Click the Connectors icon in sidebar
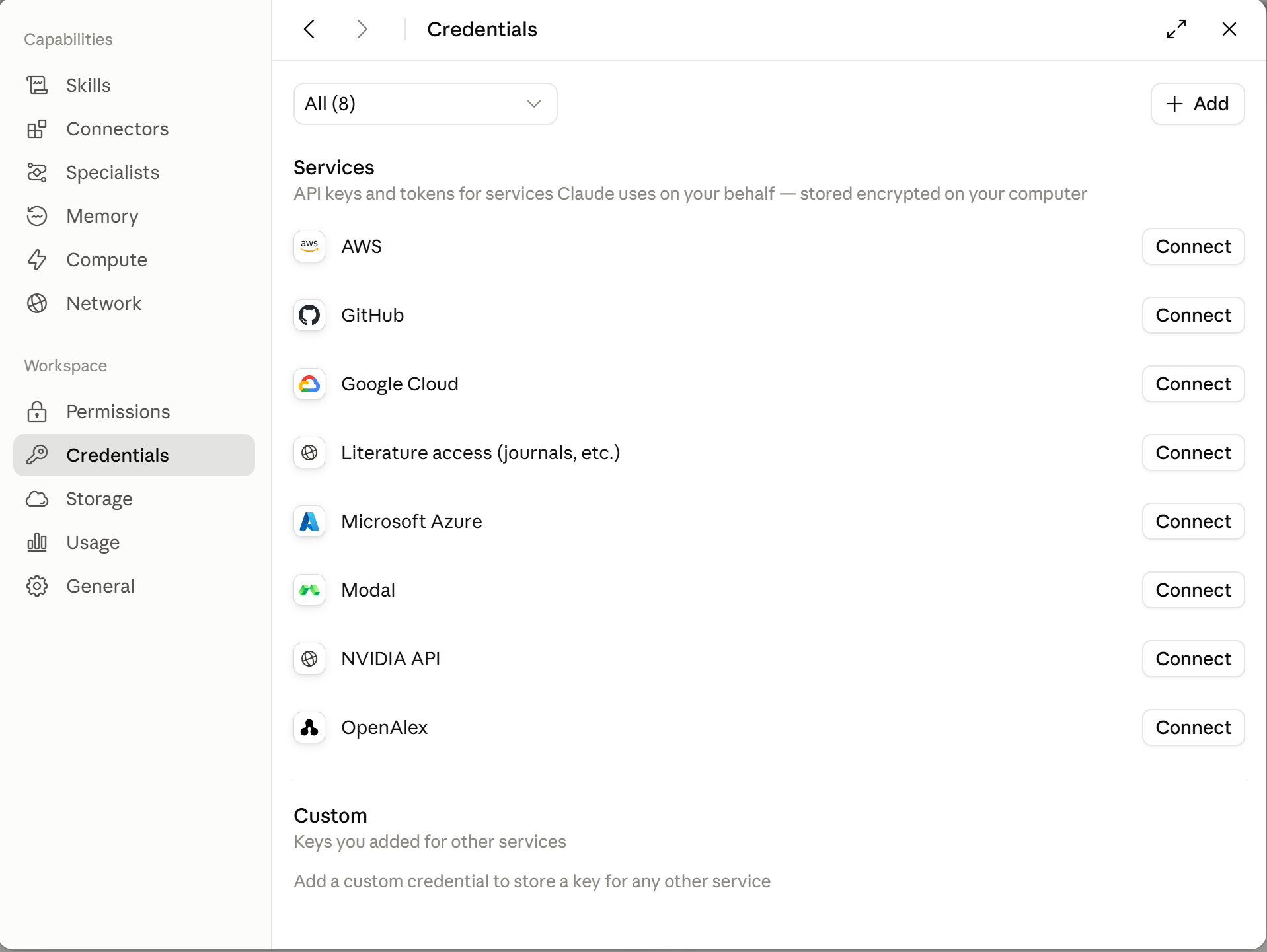The image size is (1267, 952). (x=37, y=129)
